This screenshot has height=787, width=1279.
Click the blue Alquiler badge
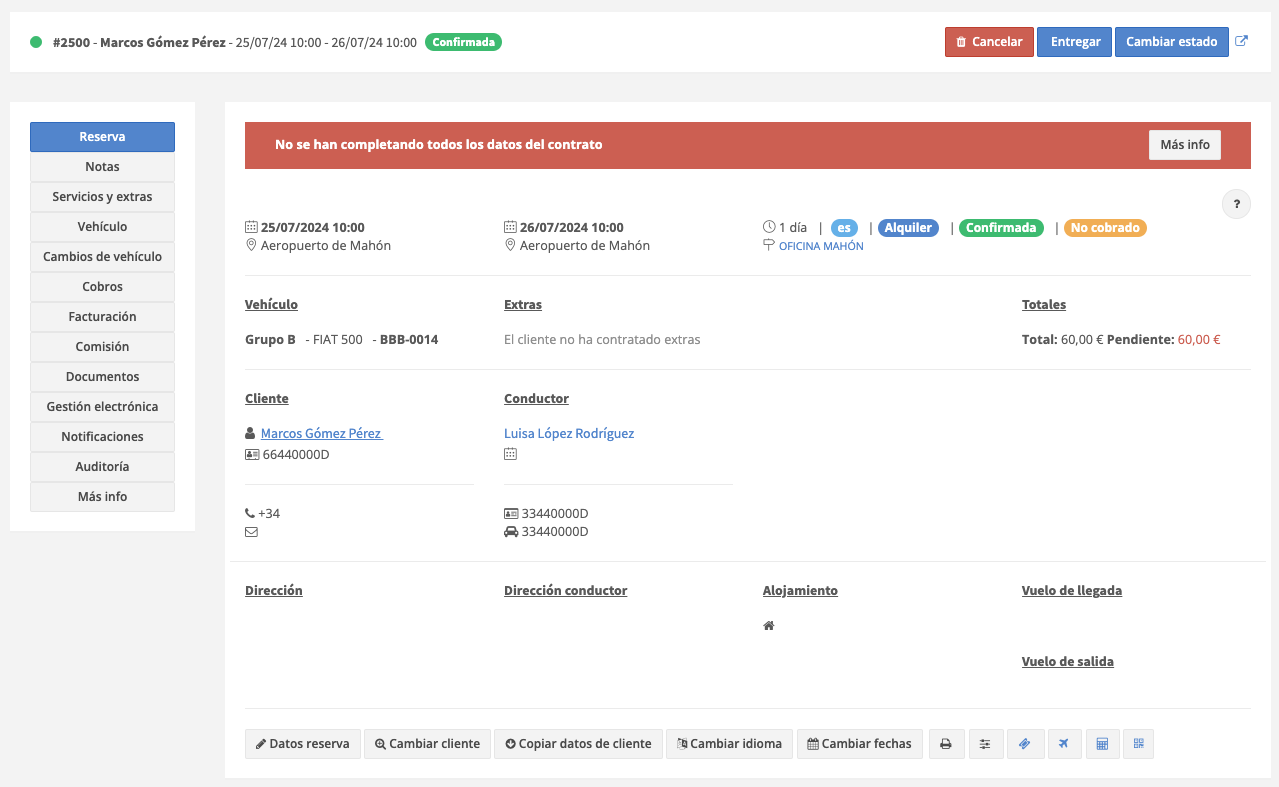click(908, 228)
